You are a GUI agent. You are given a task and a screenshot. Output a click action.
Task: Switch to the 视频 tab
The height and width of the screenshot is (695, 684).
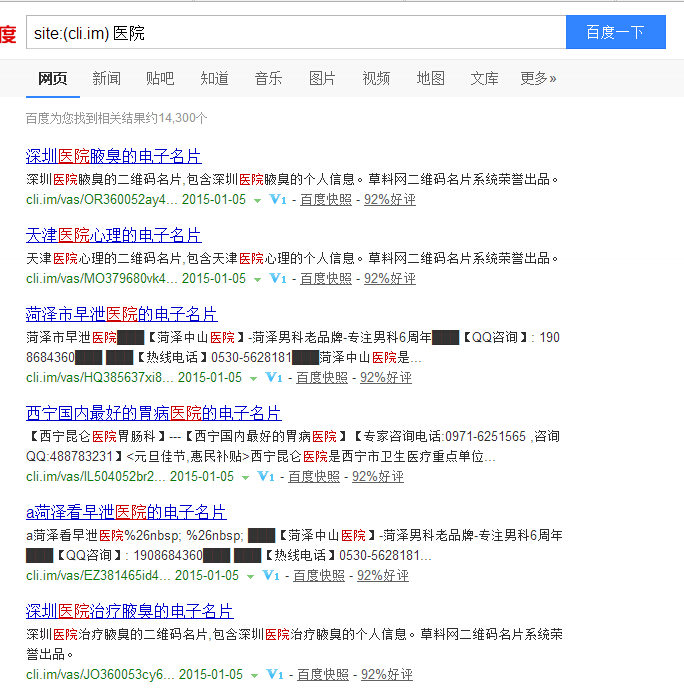coord(376,78)
